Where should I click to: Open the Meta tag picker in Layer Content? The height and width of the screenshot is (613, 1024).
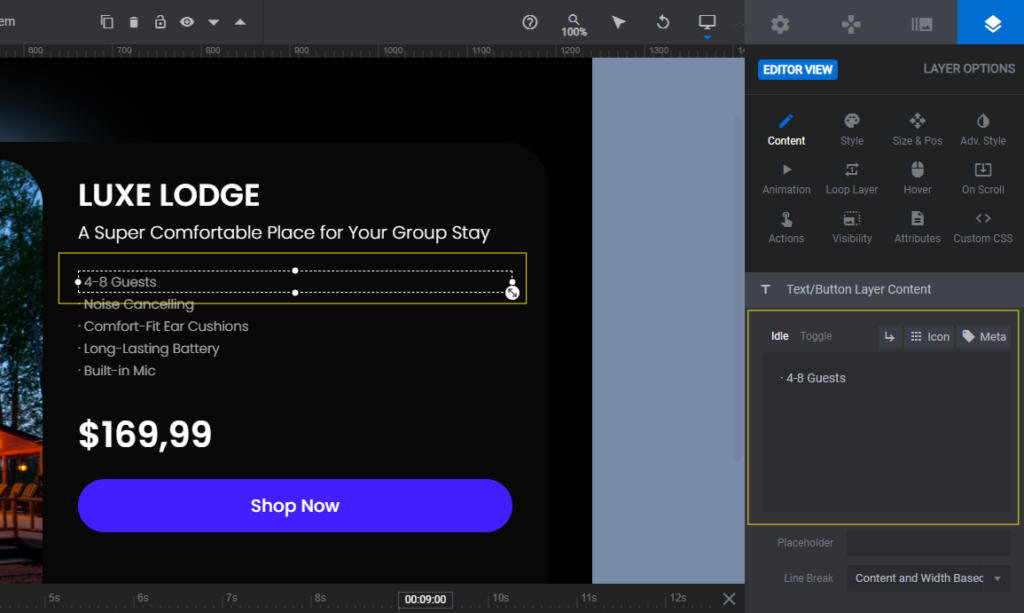tap(983, 336)
